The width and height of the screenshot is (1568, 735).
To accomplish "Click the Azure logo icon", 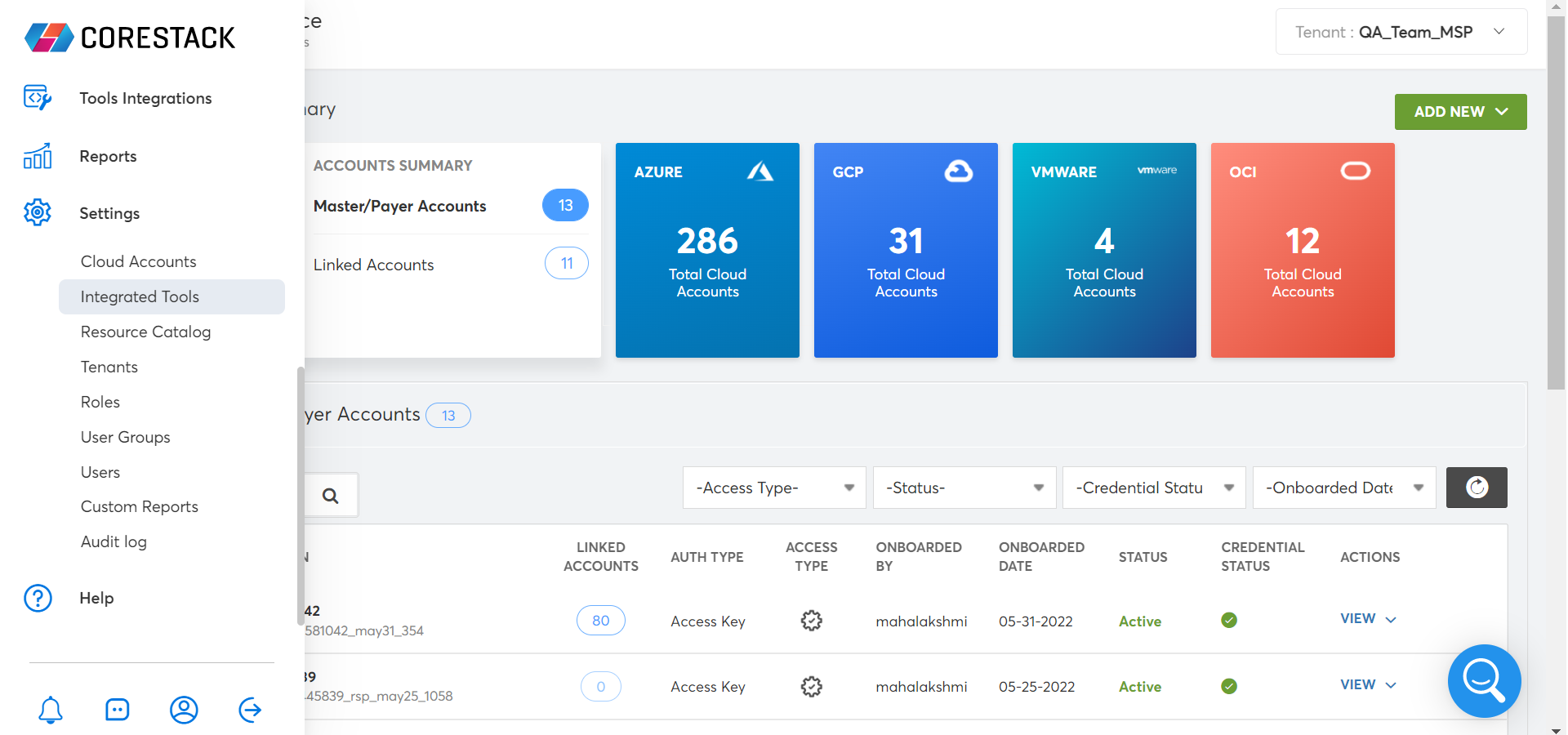I will pos(760,171).
